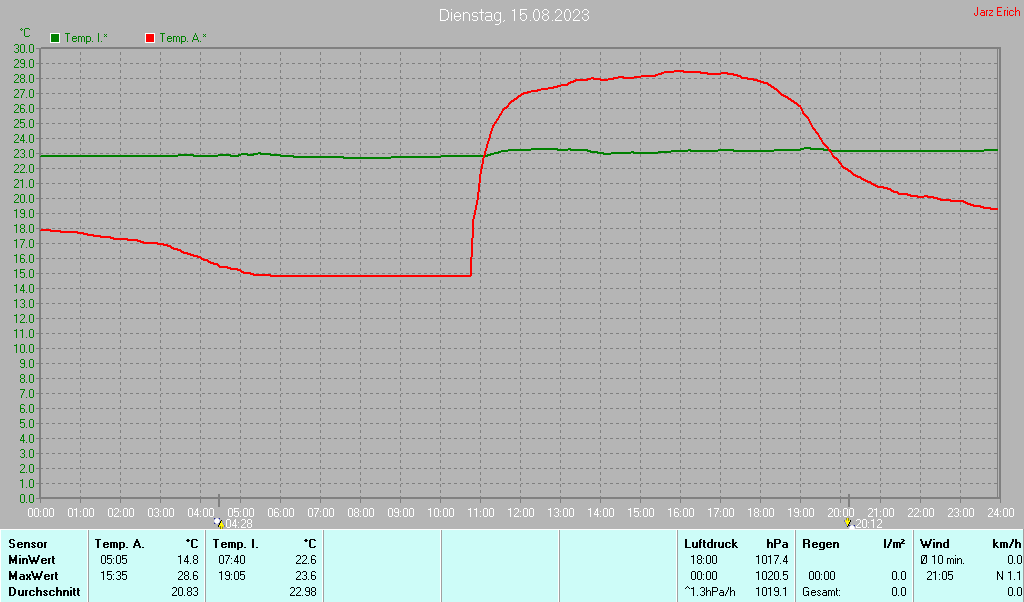The image size is (1024, 602).
Task: Click Temp. I. minimum value '22.6'
Action: [306, 560]
